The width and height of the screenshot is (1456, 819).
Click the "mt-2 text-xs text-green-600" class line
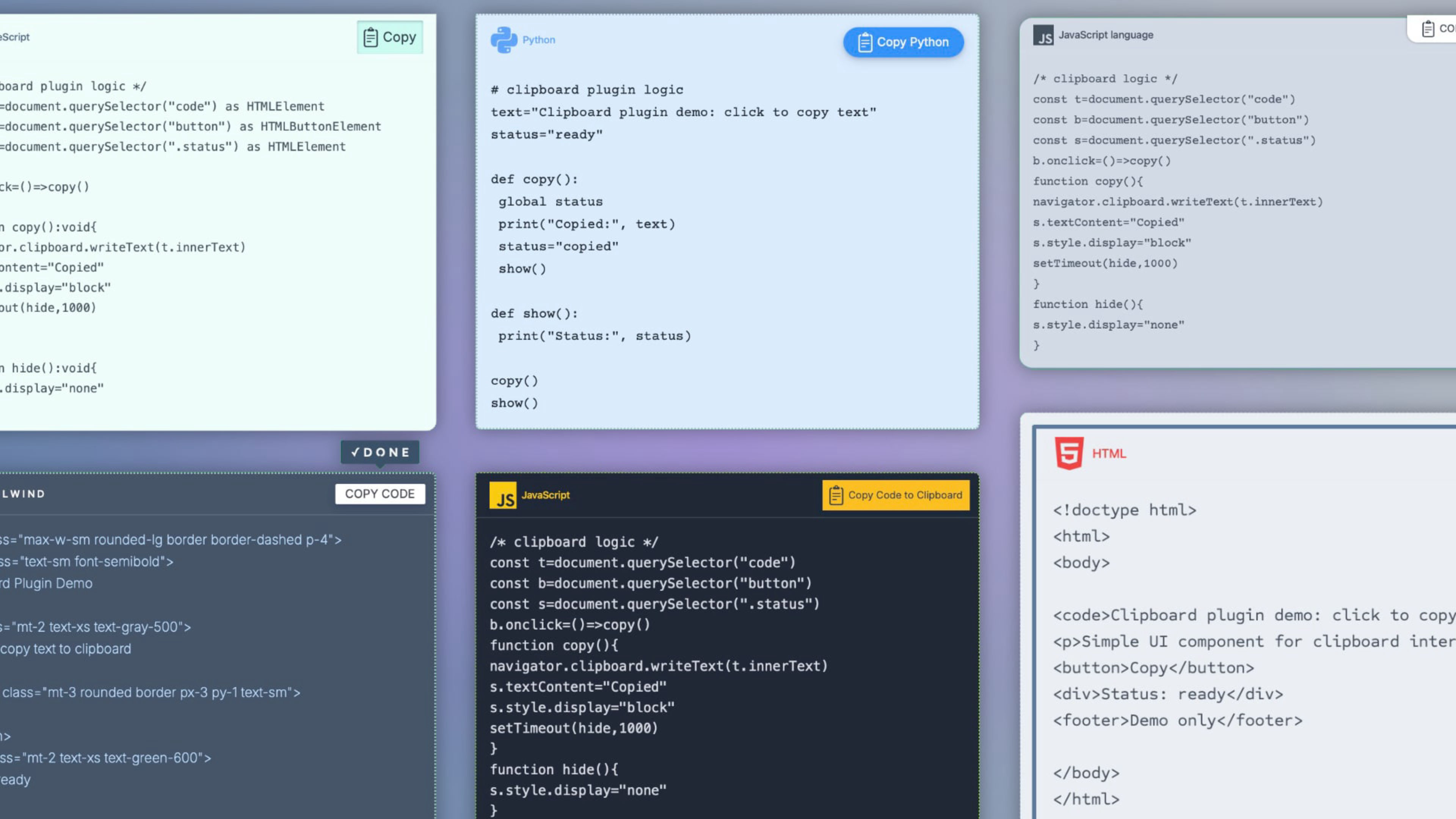(x=106, y=758)
